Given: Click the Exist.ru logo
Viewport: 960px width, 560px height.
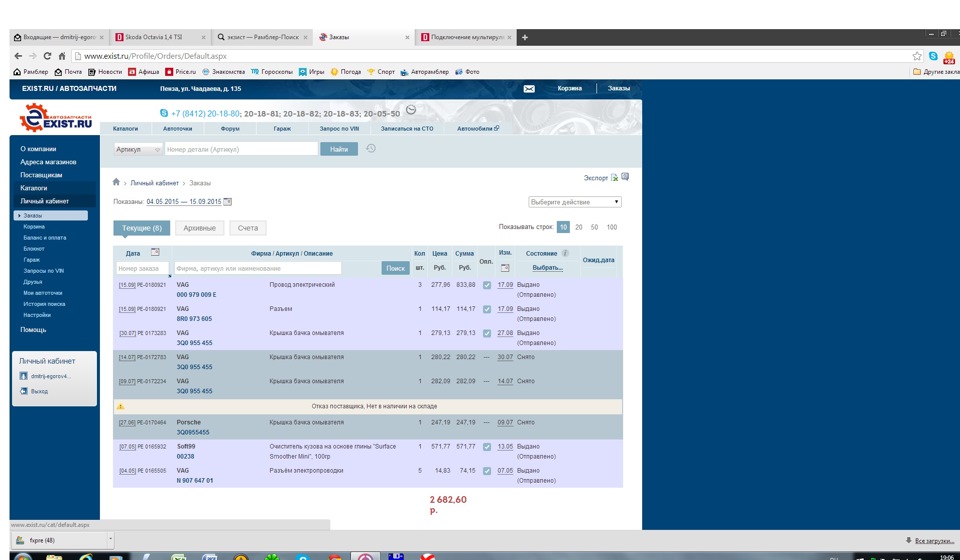Looking at the screenshot, I should point(56,118).
